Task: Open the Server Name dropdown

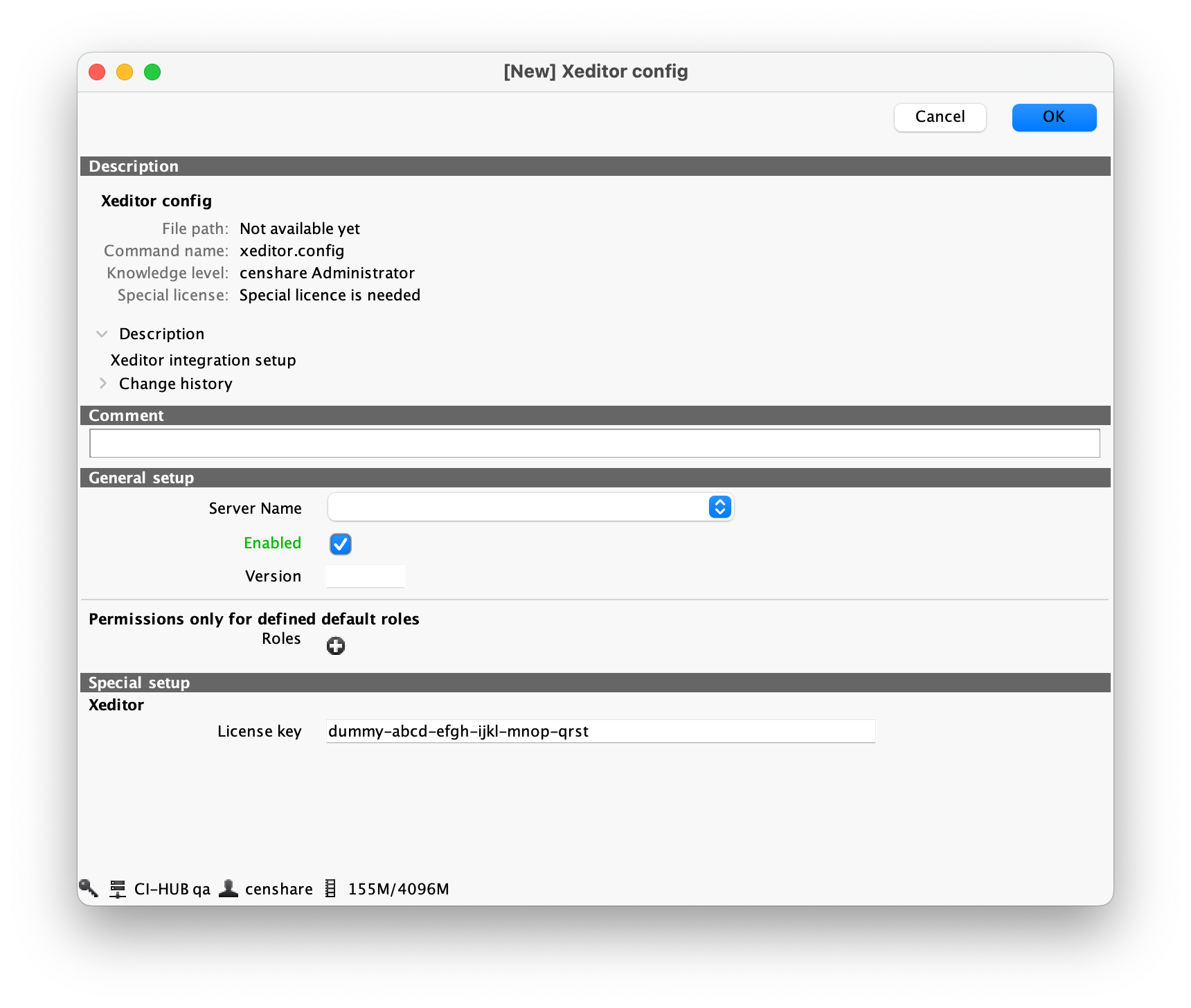Action: [719, 507]
